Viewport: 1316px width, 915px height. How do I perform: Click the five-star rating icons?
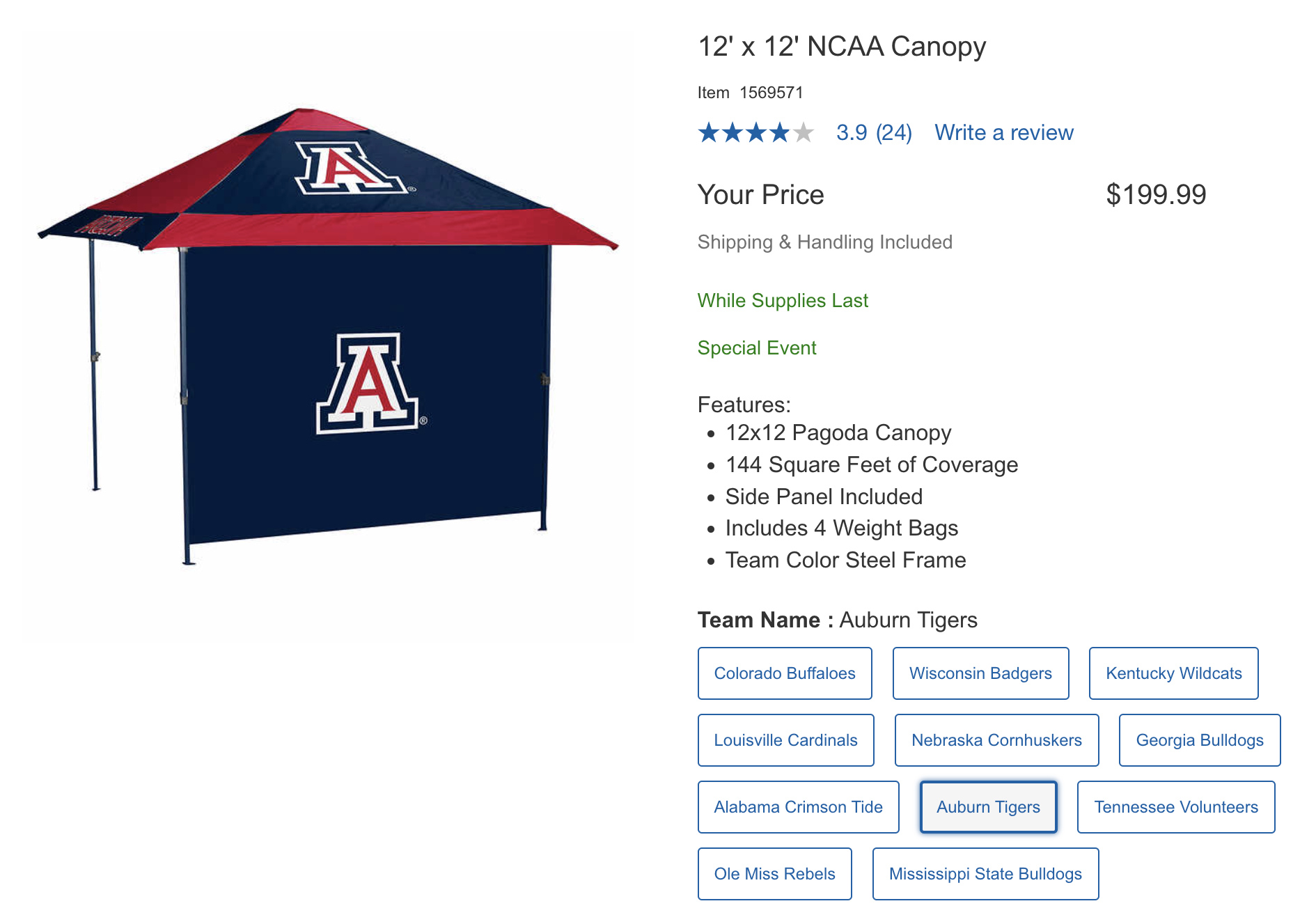pyautogui.click(x=755, y=132)
